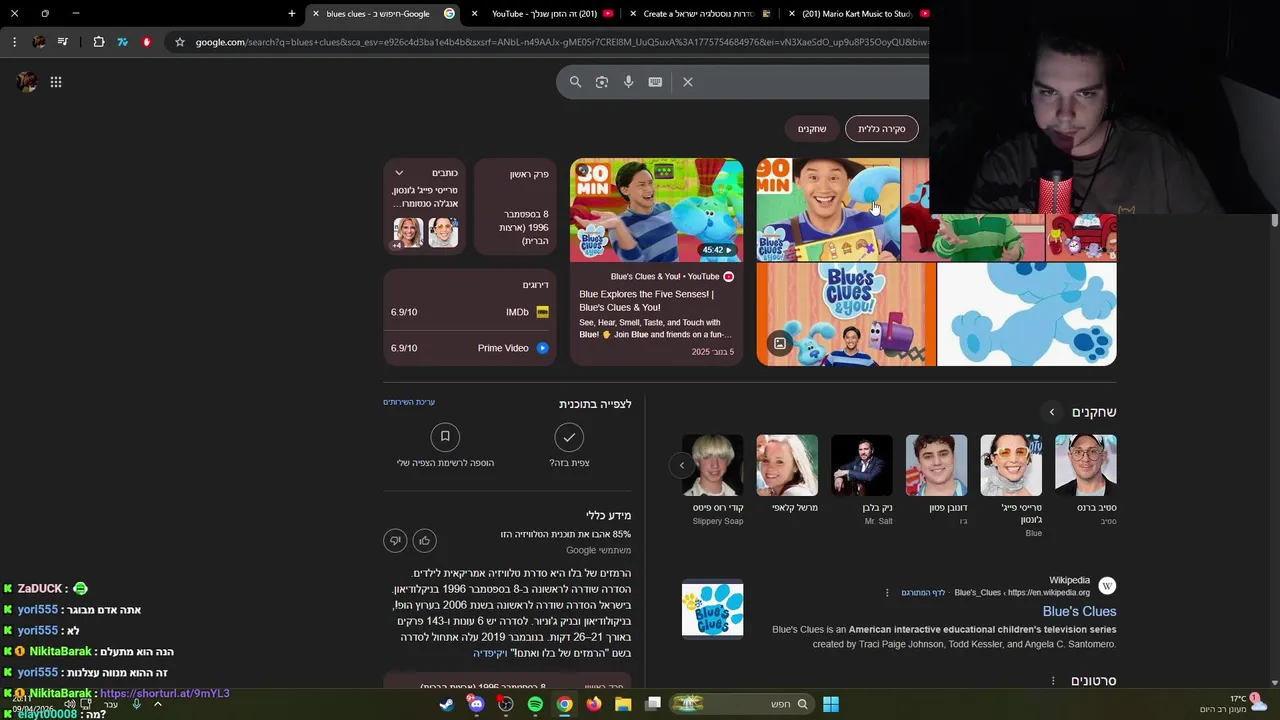
Task: Clear the search box with X icon
Action: coord(688,82)
